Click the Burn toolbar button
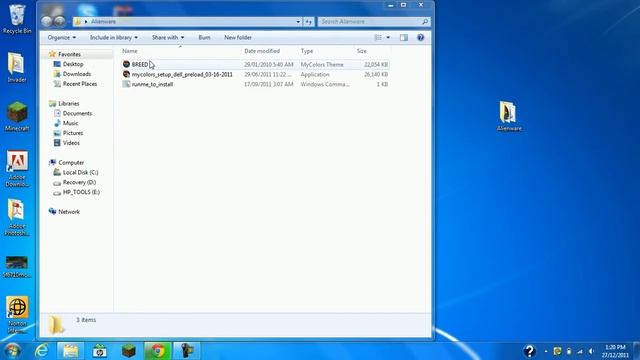The image size is (640, 360). point(204,38)
